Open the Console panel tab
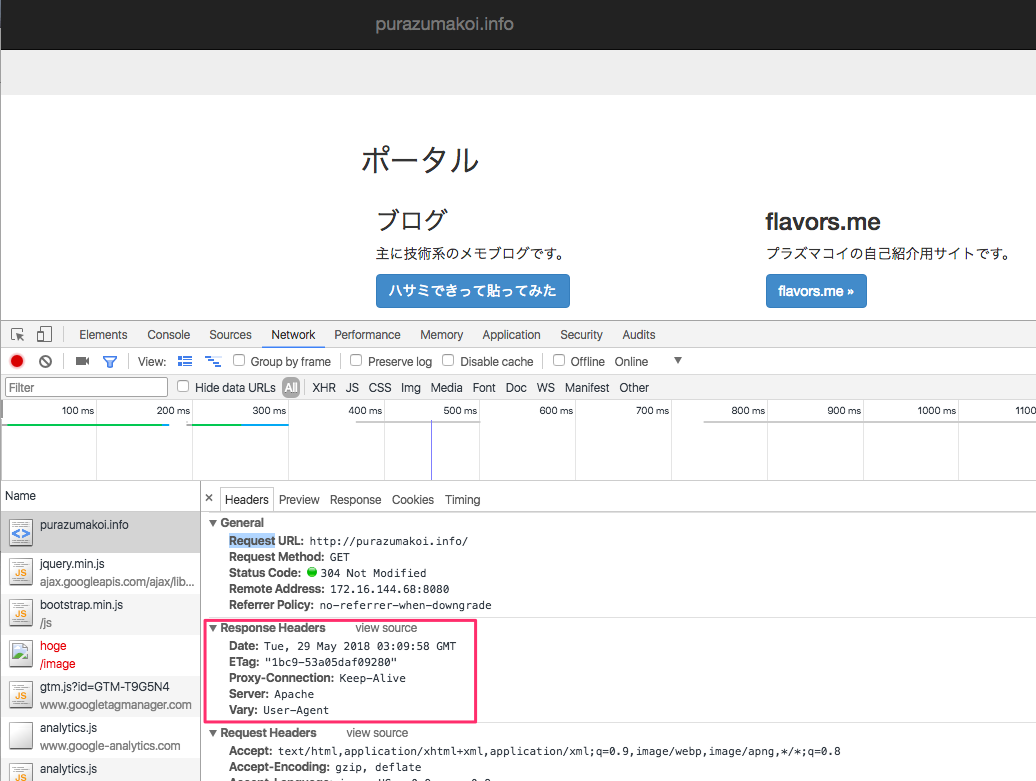 click(168, 334)
